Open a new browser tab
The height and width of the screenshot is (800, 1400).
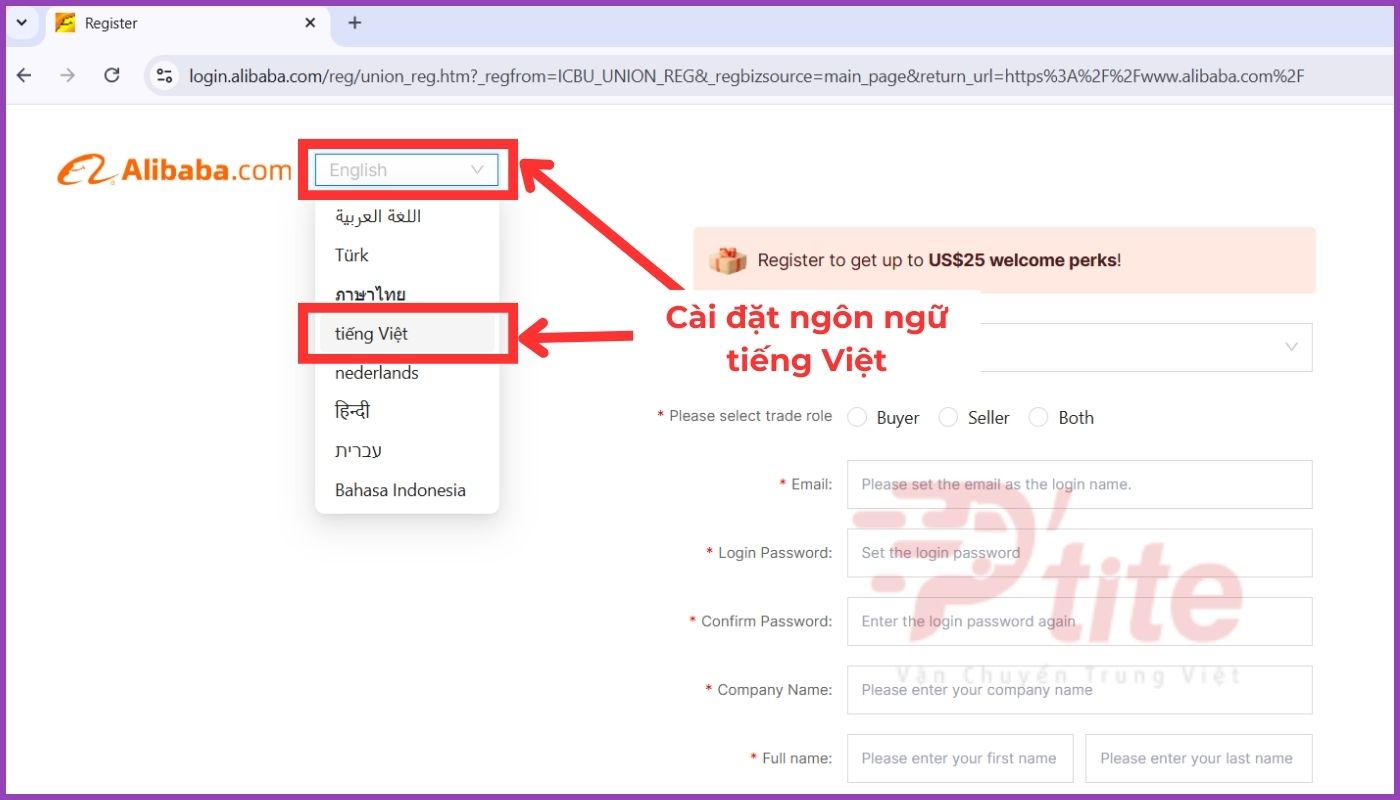pyautogui.click(x=354, y=23)
